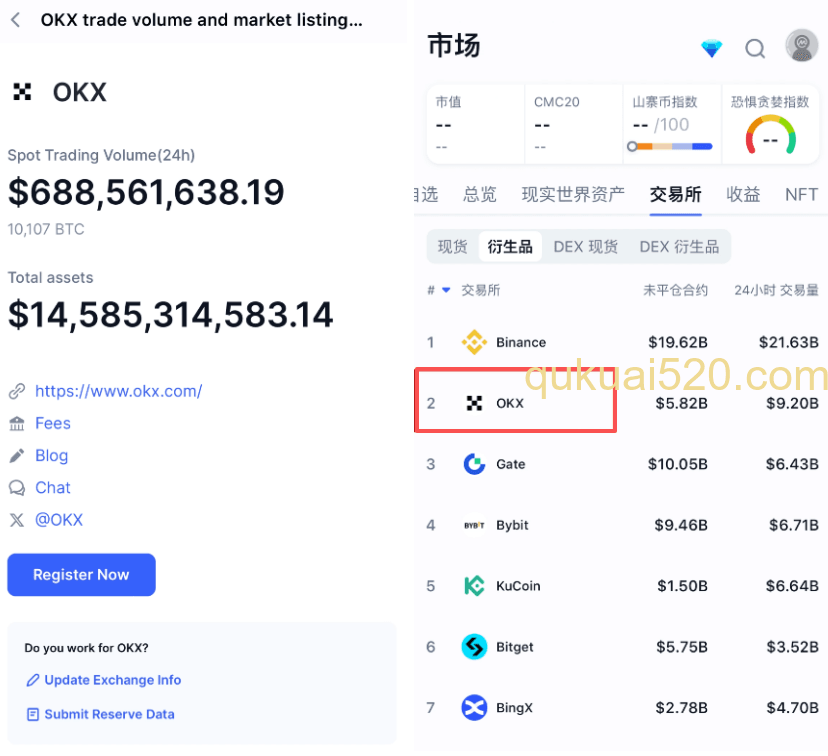Screen dimensions: 828x756
Task: Click the Gate logo in row 3
Action: pos(474,464)
